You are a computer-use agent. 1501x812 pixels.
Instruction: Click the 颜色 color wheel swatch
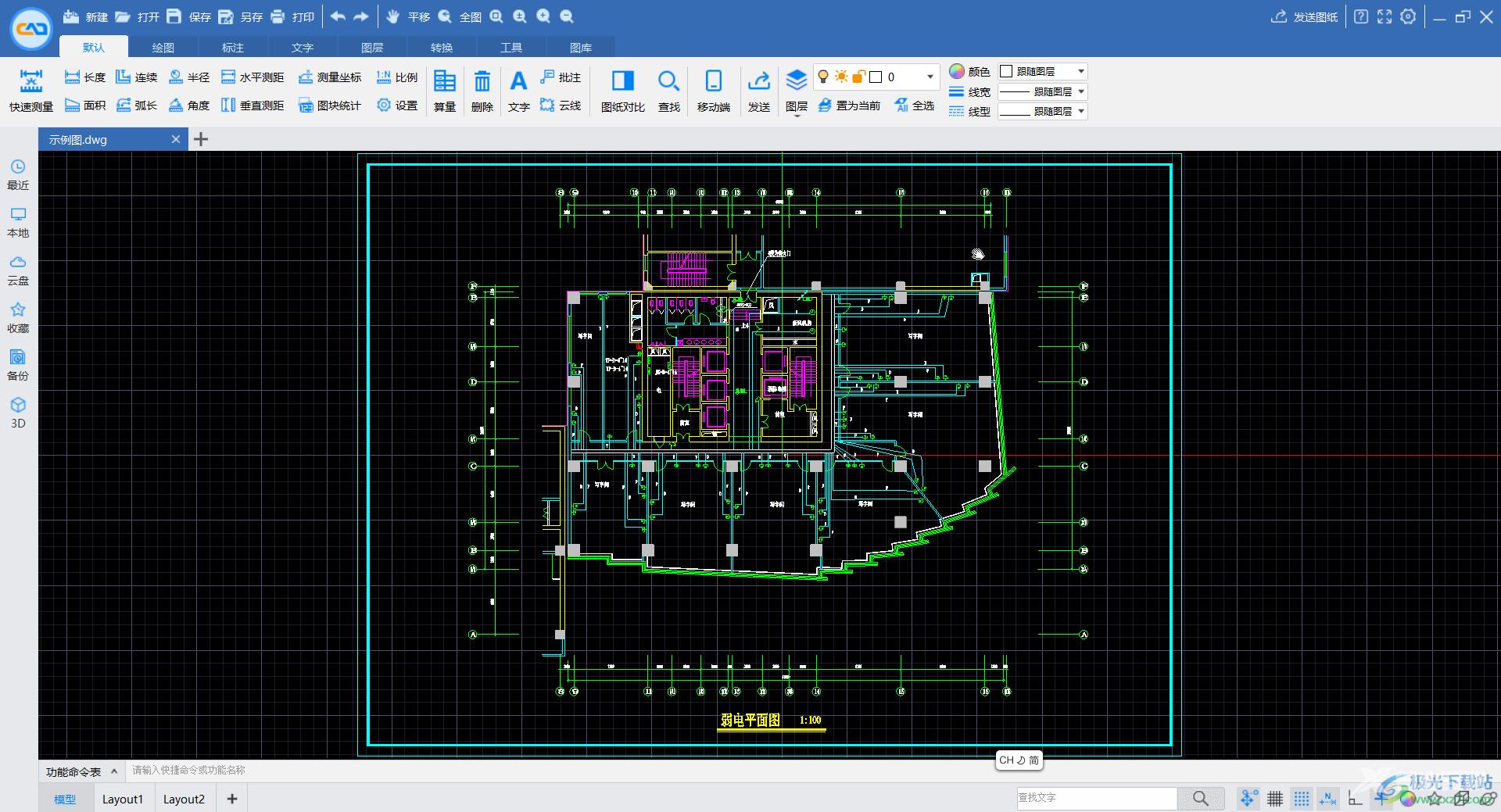pos(957,71)
